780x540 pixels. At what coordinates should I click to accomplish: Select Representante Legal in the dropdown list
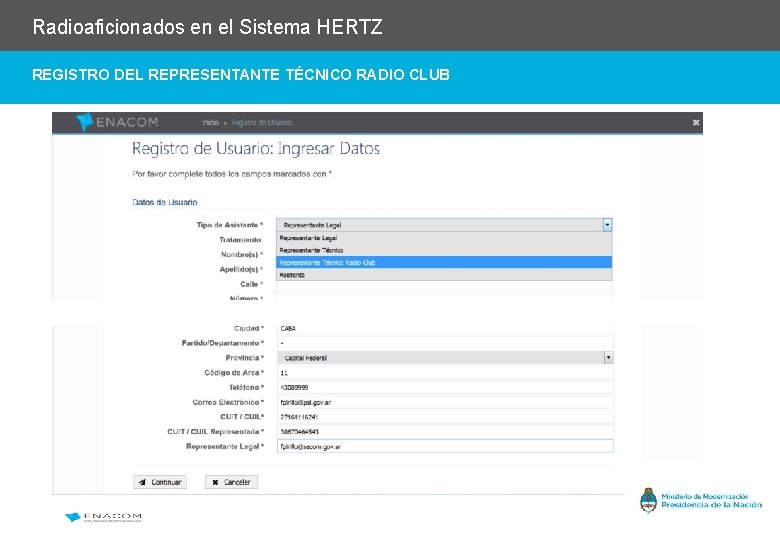tap(444, 238)
